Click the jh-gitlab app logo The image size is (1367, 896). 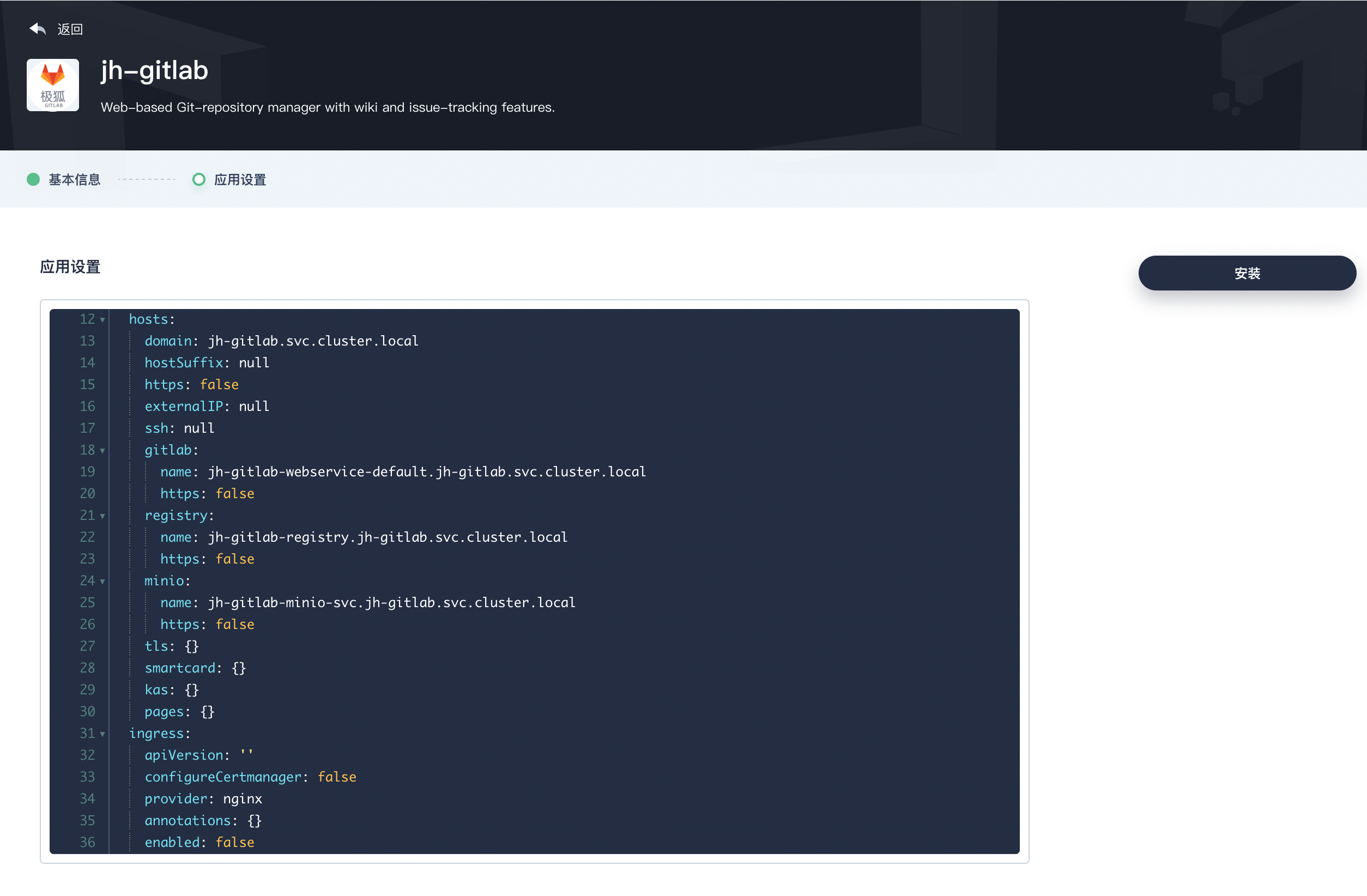tap(53, 85)
